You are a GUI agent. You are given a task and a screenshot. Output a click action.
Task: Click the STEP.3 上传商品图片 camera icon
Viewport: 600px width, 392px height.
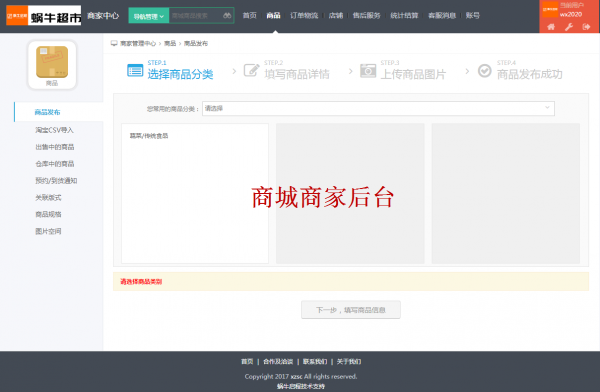click(x=368, y=70)
